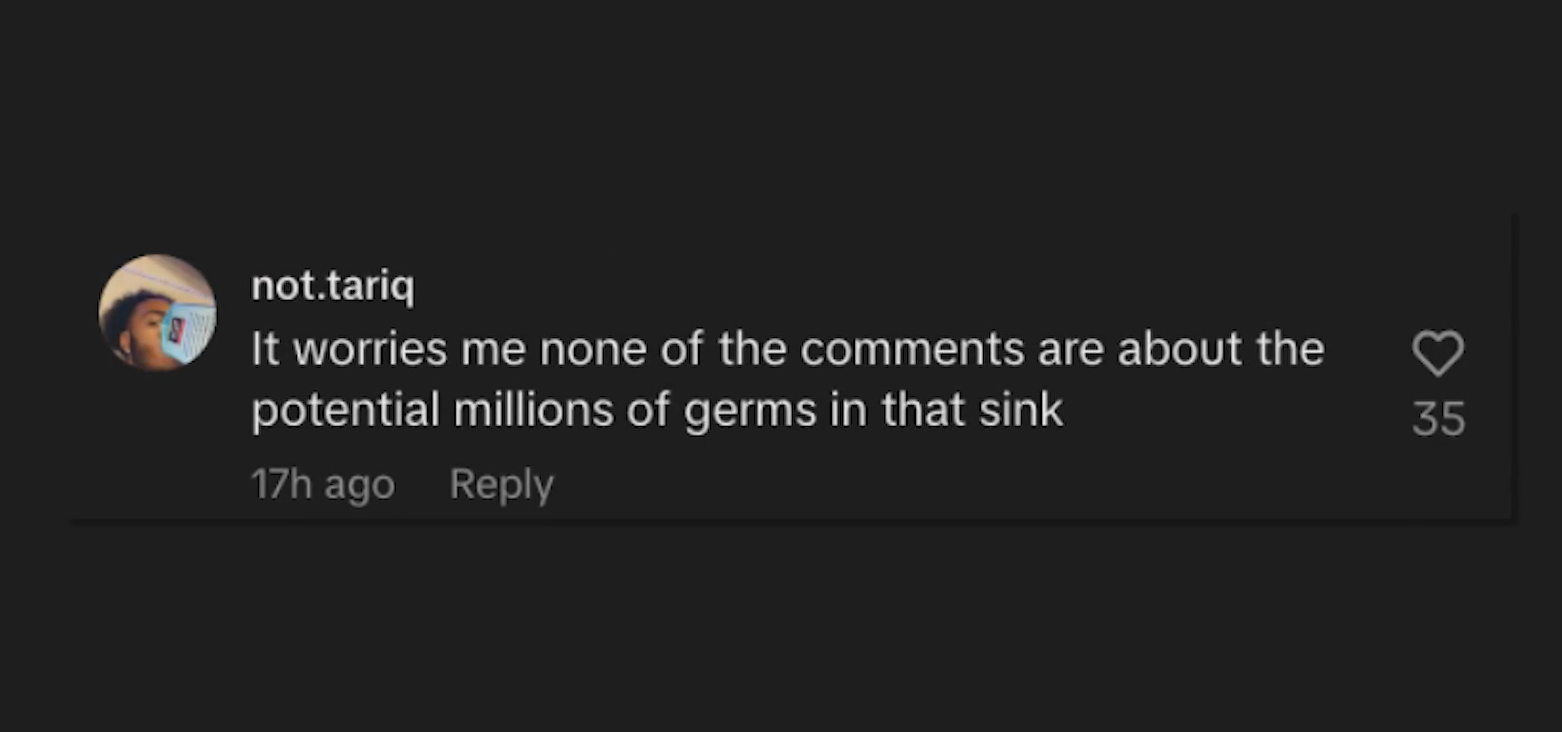Click the word "It" starting the comment

click(264, 349)
